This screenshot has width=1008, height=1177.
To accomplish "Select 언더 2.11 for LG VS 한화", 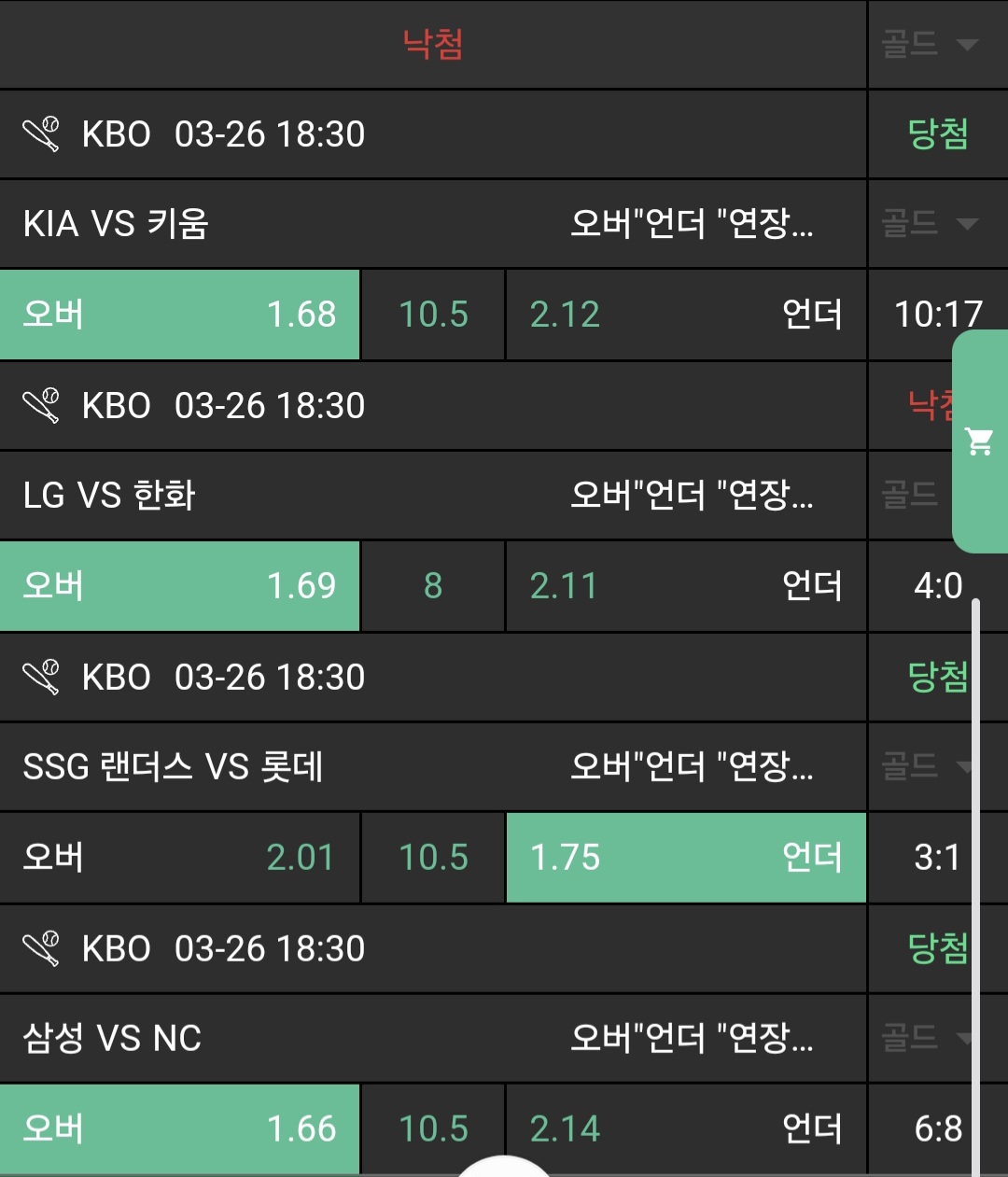I will coord(685,586).
